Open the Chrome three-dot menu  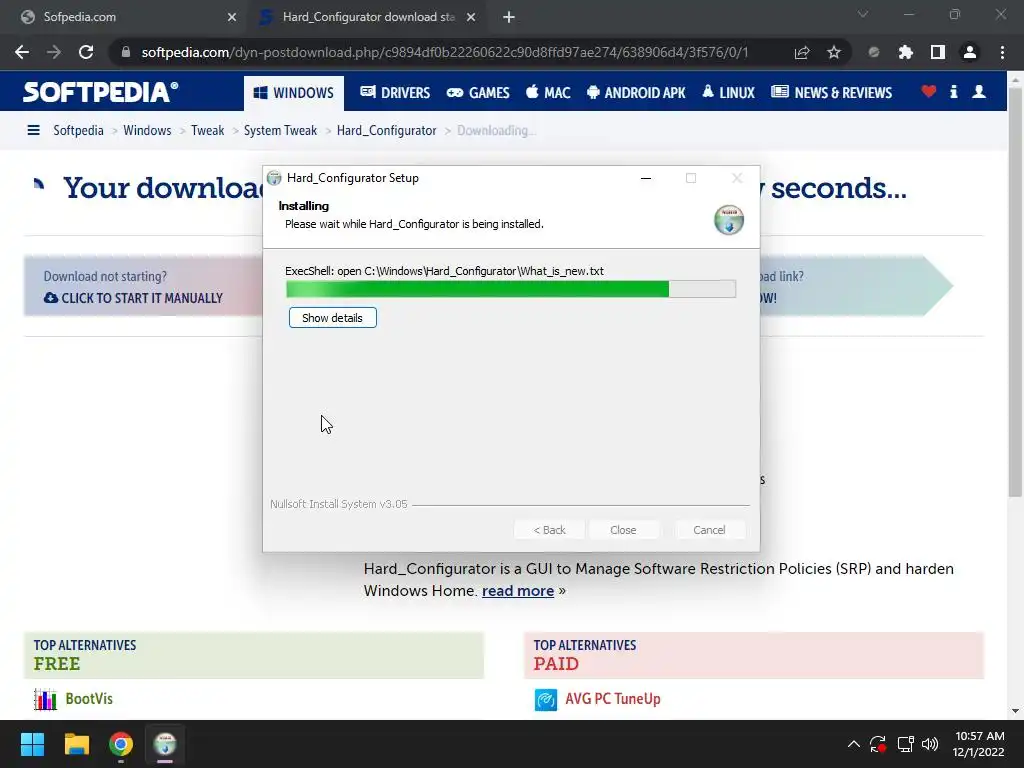click(x=1002, y=52)
